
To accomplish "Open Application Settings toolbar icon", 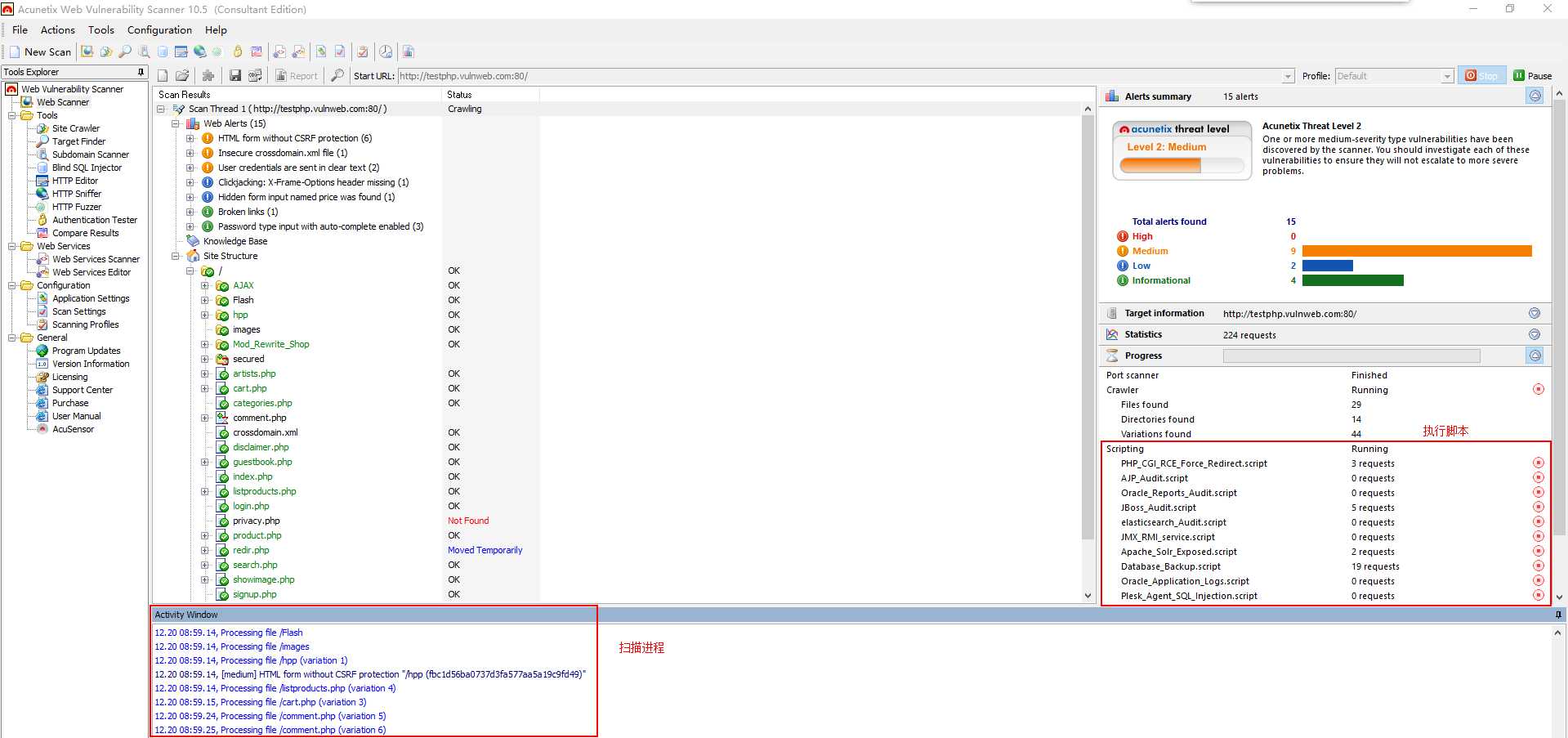I will point(321,51).
